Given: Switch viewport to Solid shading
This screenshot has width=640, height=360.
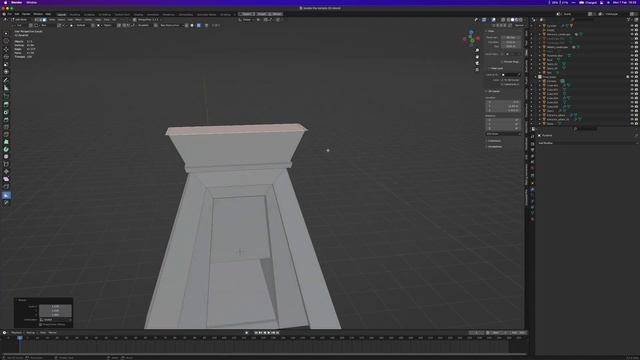Looking at the screenshot, I should [513, 20].
